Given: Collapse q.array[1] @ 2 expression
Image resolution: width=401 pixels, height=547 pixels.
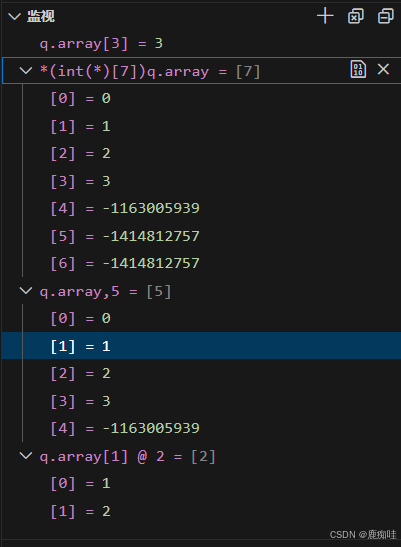Looking at the screenshot, I should [x=26, y=456].
